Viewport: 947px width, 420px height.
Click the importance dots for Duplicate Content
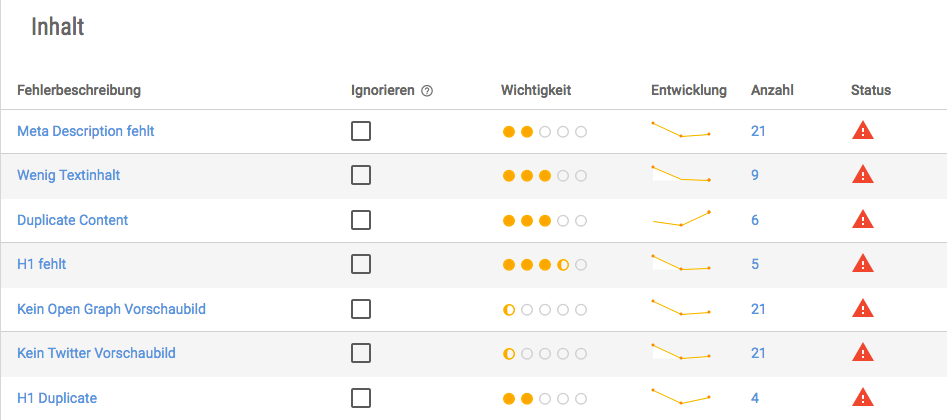(545, 221)
